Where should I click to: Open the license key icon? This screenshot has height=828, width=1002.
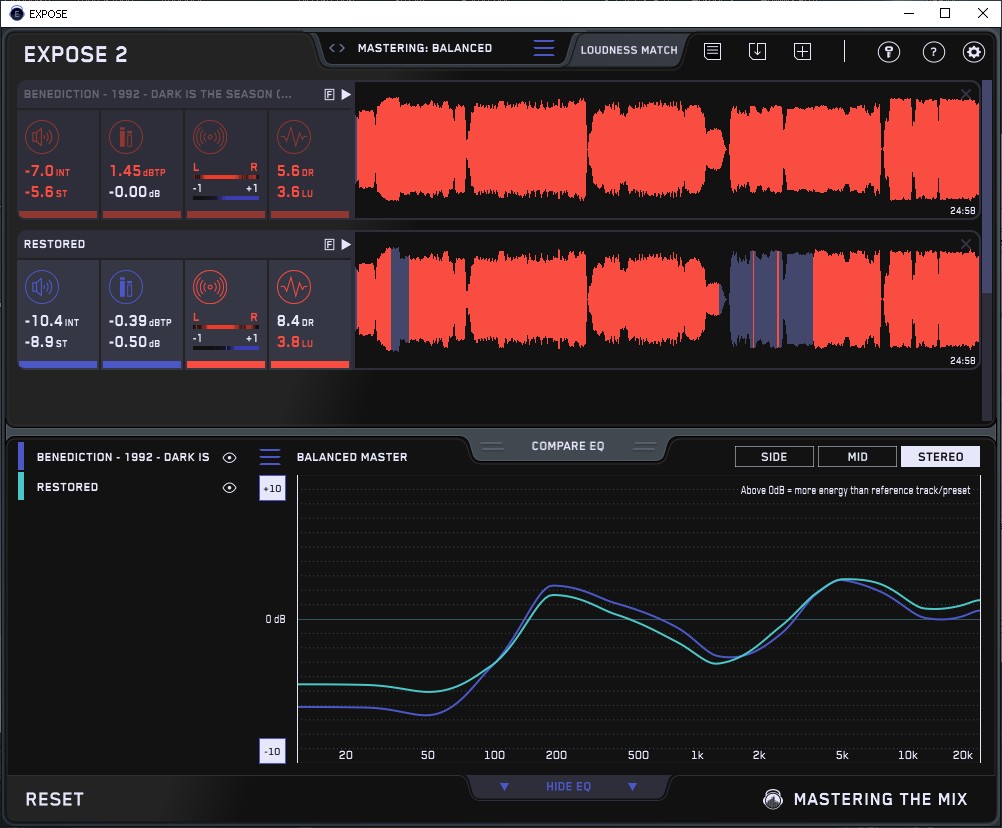pyautogui.click(x=888, y=52)
